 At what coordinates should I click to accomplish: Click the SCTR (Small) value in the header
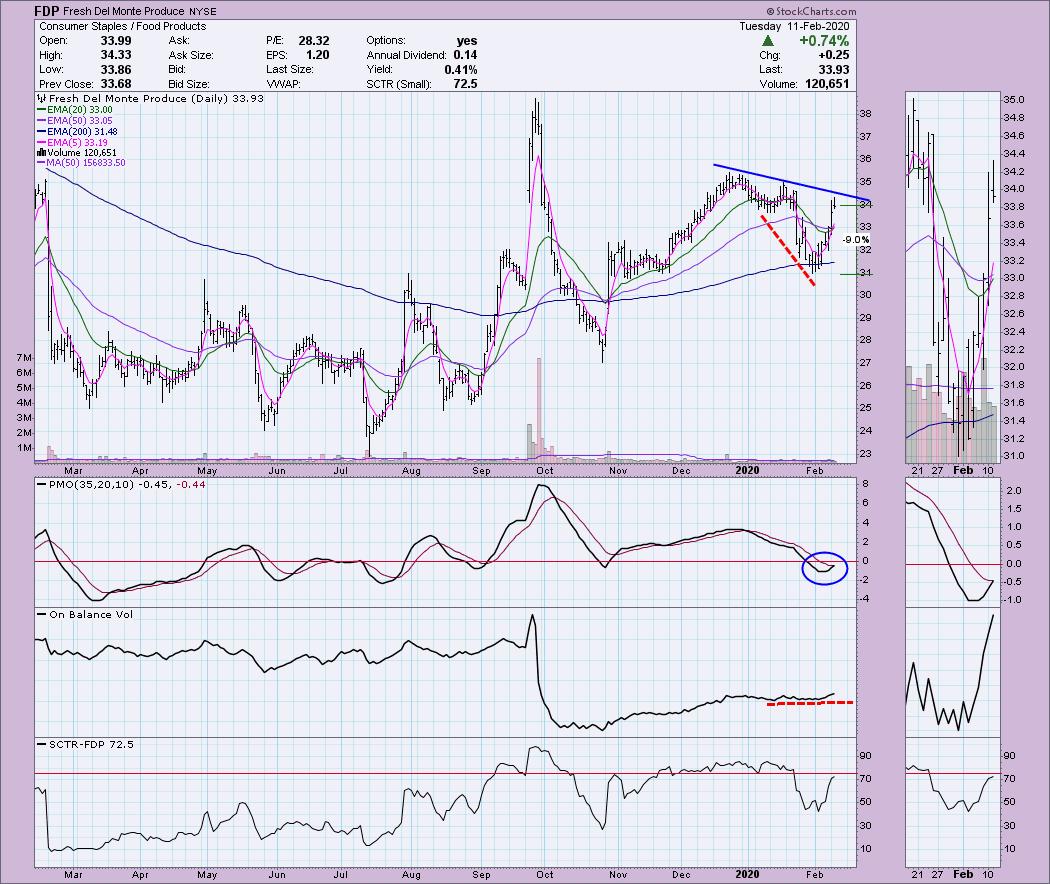465,84
